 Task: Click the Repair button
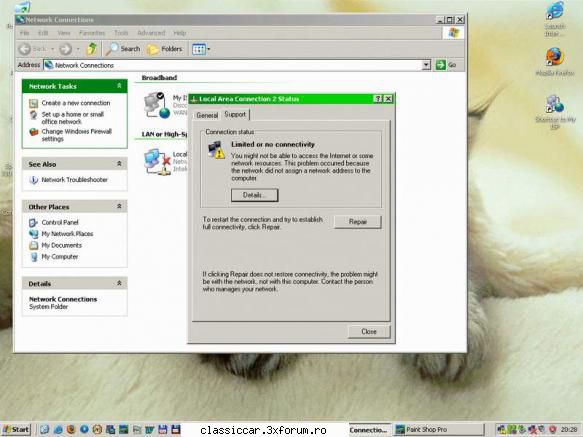point(358,222)
